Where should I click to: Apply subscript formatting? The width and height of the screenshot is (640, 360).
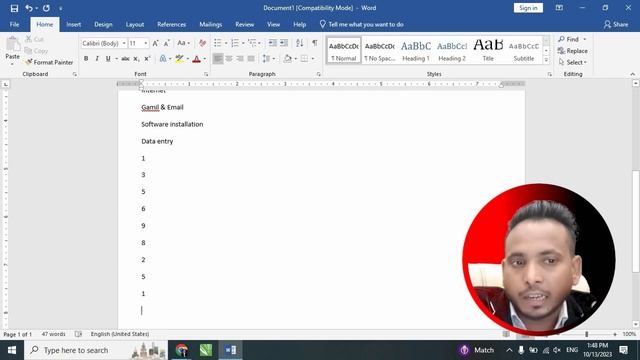136,59
